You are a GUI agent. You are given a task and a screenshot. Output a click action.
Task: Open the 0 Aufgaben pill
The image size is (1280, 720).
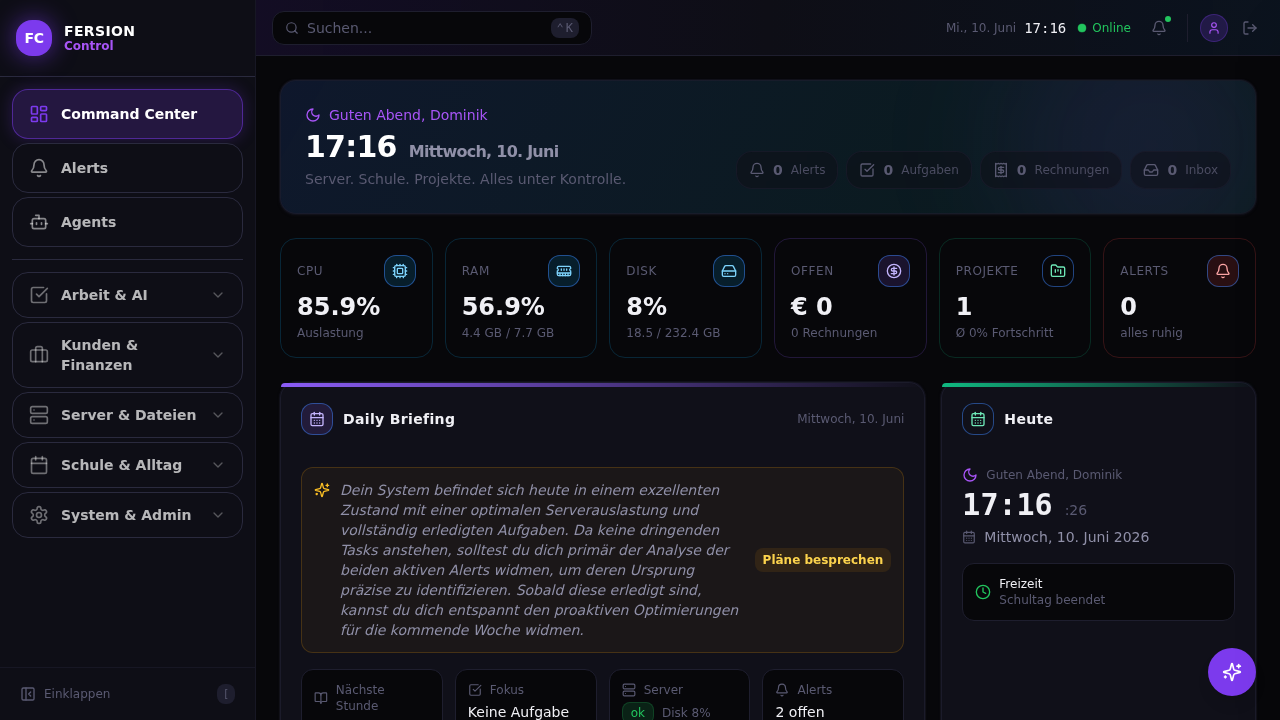(909, 170)
